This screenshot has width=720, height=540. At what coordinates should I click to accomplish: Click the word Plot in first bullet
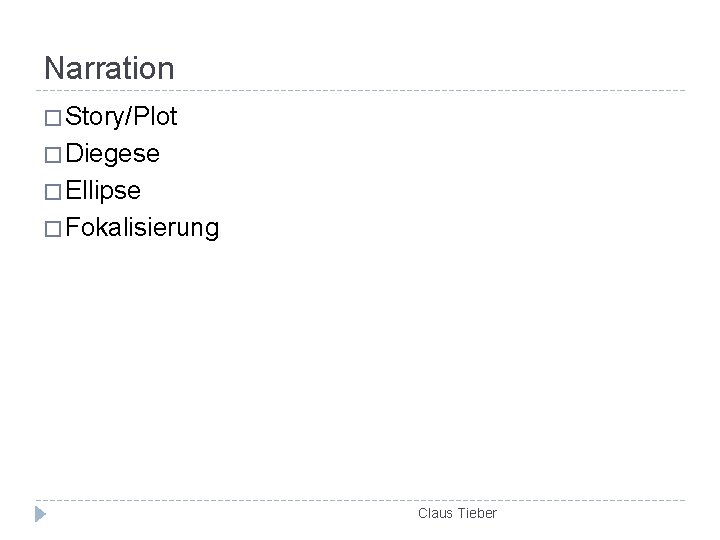tap(155, 116)
